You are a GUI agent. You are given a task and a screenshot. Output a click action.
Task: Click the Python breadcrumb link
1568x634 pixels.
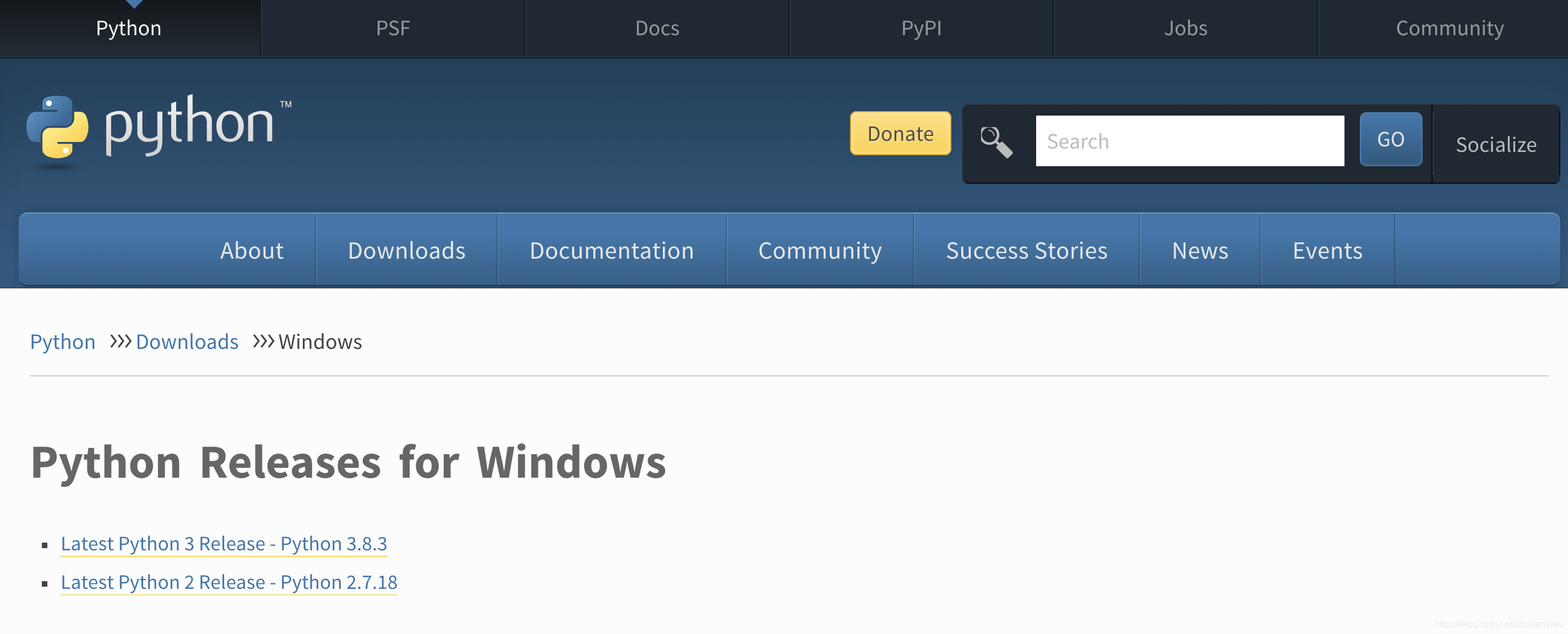(x=63, y=342)
